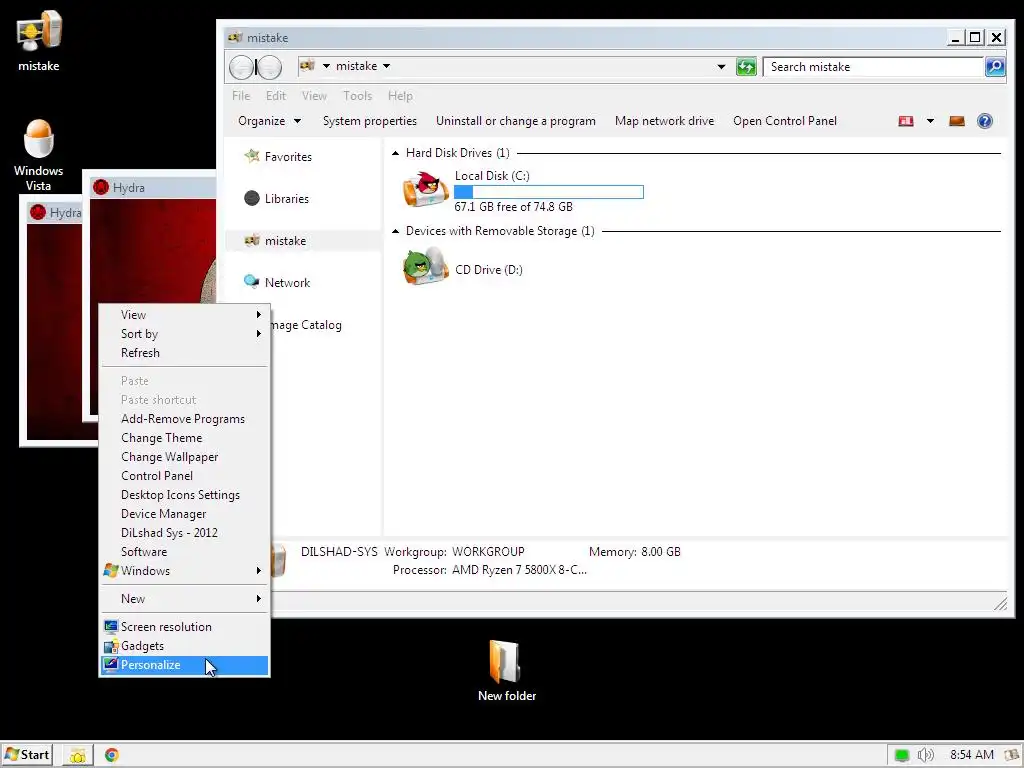Open dropdown arrow before mistake breadcrumb
The width and height of the screenshot is (1024, 768).
[326, 66]
